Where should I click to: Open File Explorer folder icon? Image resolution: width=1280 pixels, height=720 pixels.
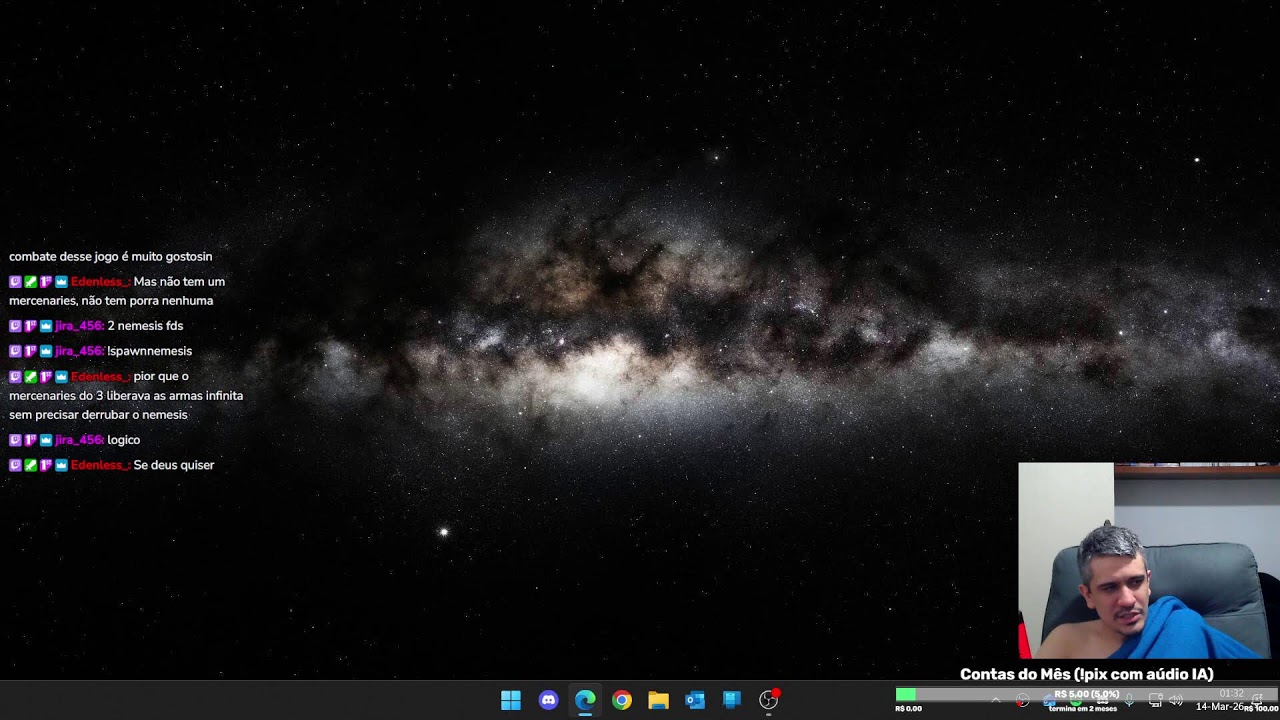(658, 700)
